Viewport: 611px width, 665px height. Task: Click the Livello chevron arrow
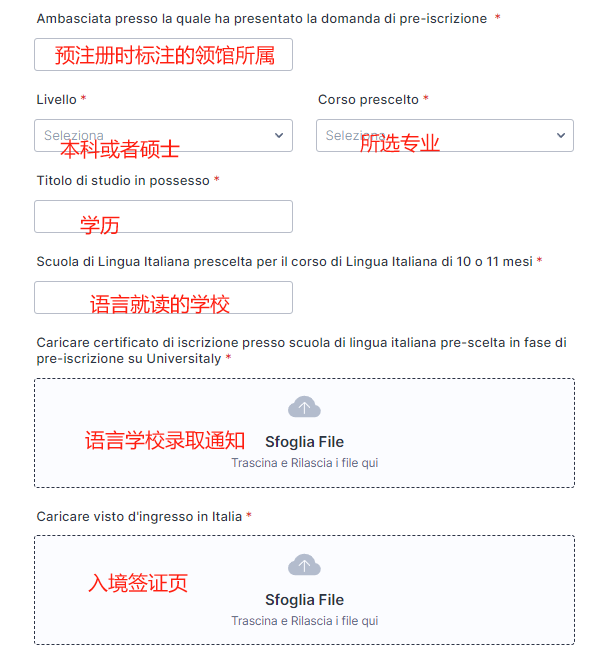[x=279, y=136]
